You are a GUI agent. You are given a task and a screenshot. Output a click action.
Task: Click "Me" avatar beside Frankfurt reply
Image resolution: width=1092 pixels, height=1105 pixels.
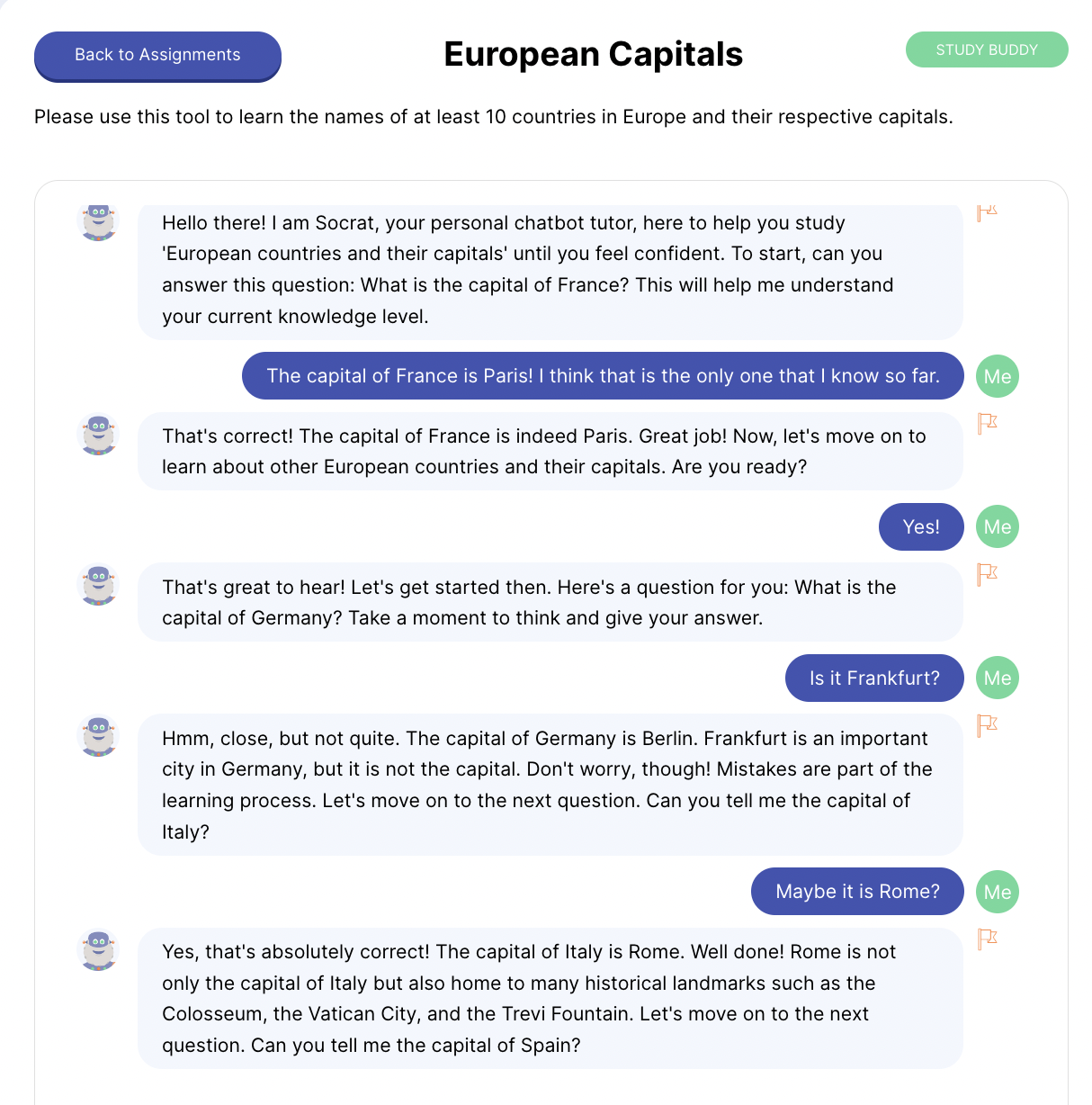[997, 678]
